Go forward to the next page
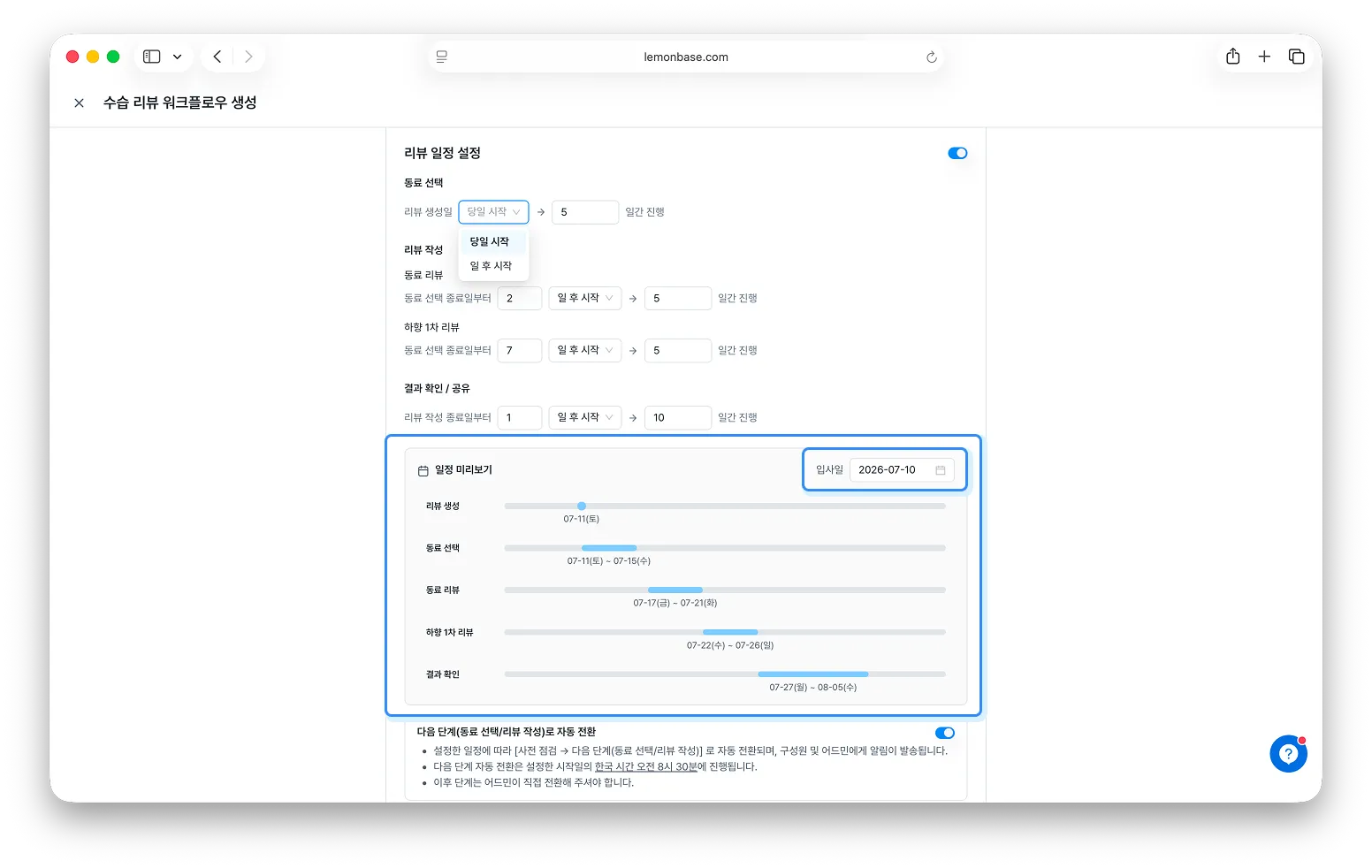The image size is (1372, 868). [x=248, y=57]
